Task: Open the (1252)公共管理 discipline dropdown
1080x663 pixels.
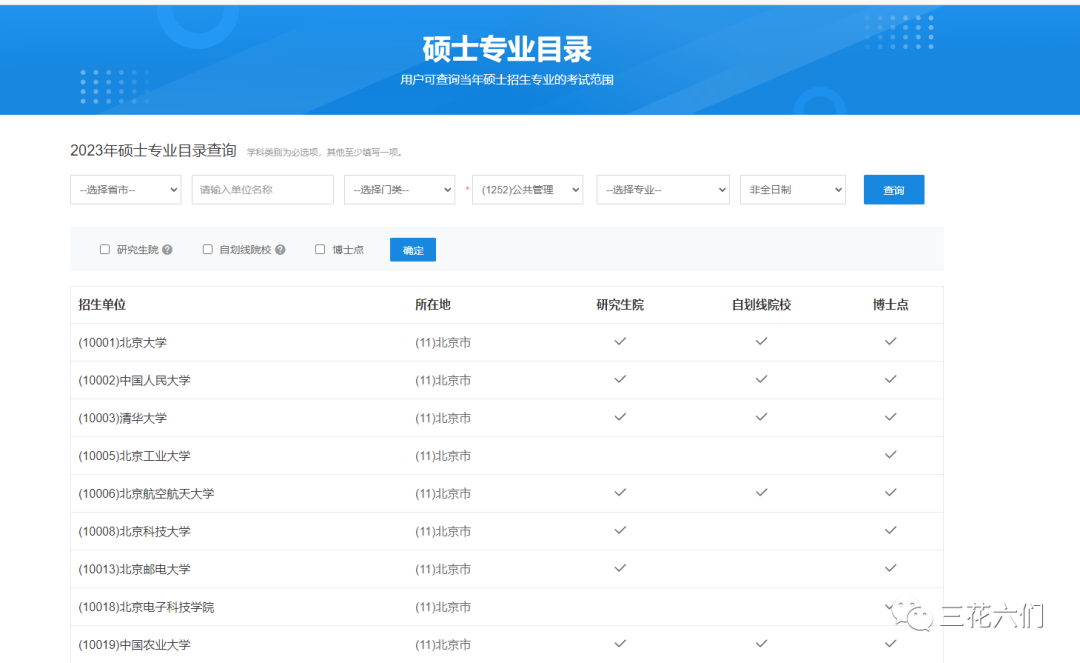Action: pos(528,189)
